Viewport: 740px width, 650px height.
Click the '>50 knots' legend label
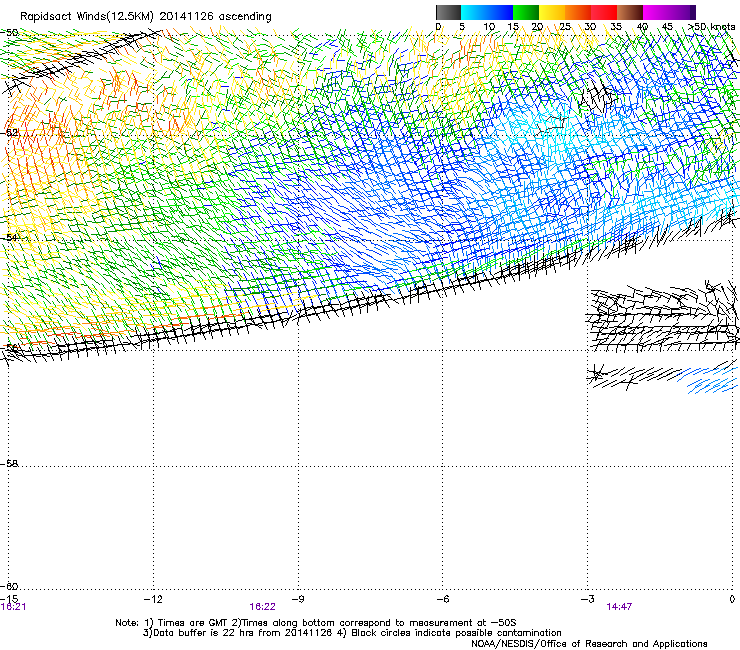click(x=712, y=26)
